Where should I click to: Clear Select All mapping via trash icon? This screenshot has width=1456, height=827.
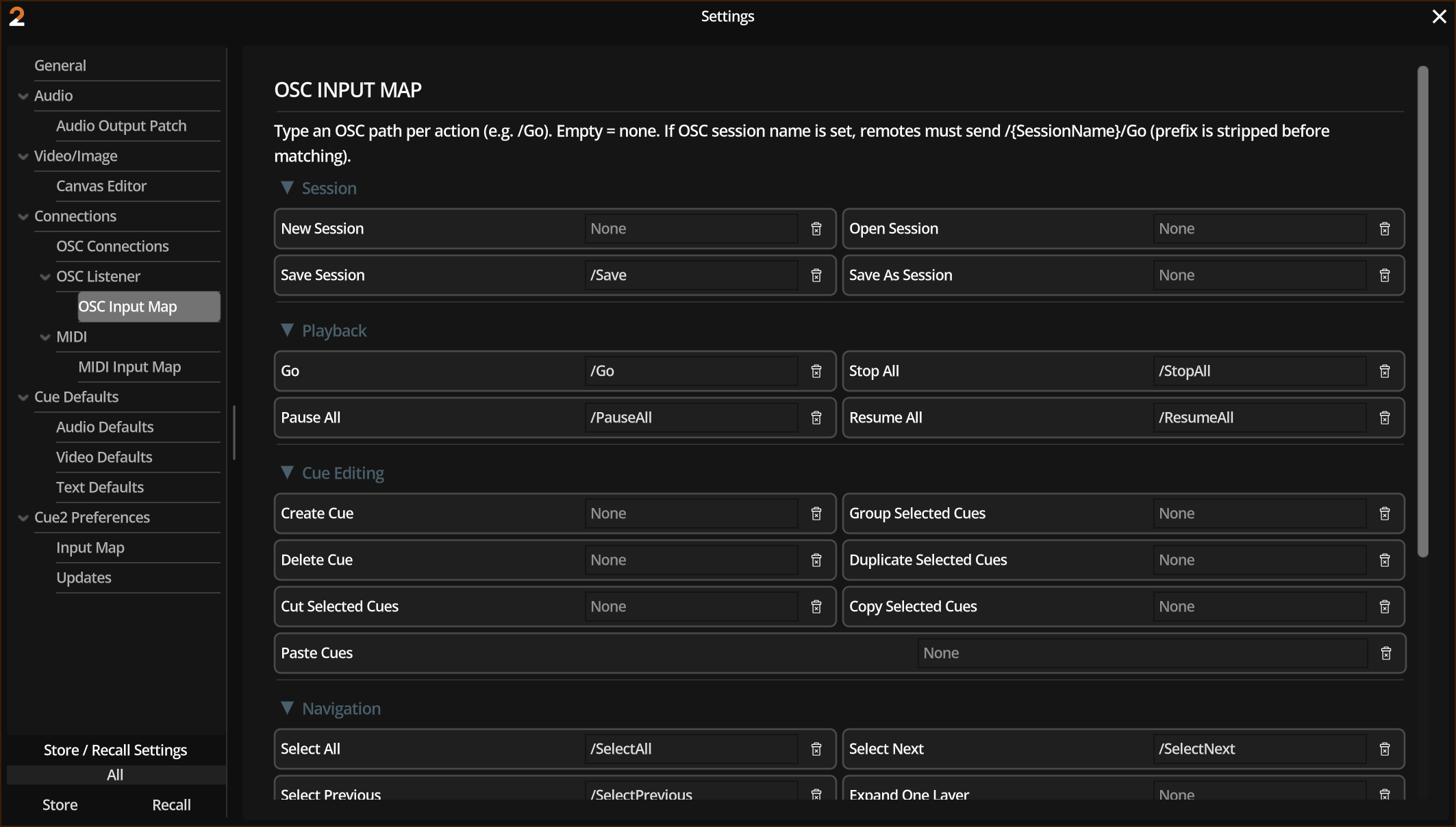click(x=816, y=749)
